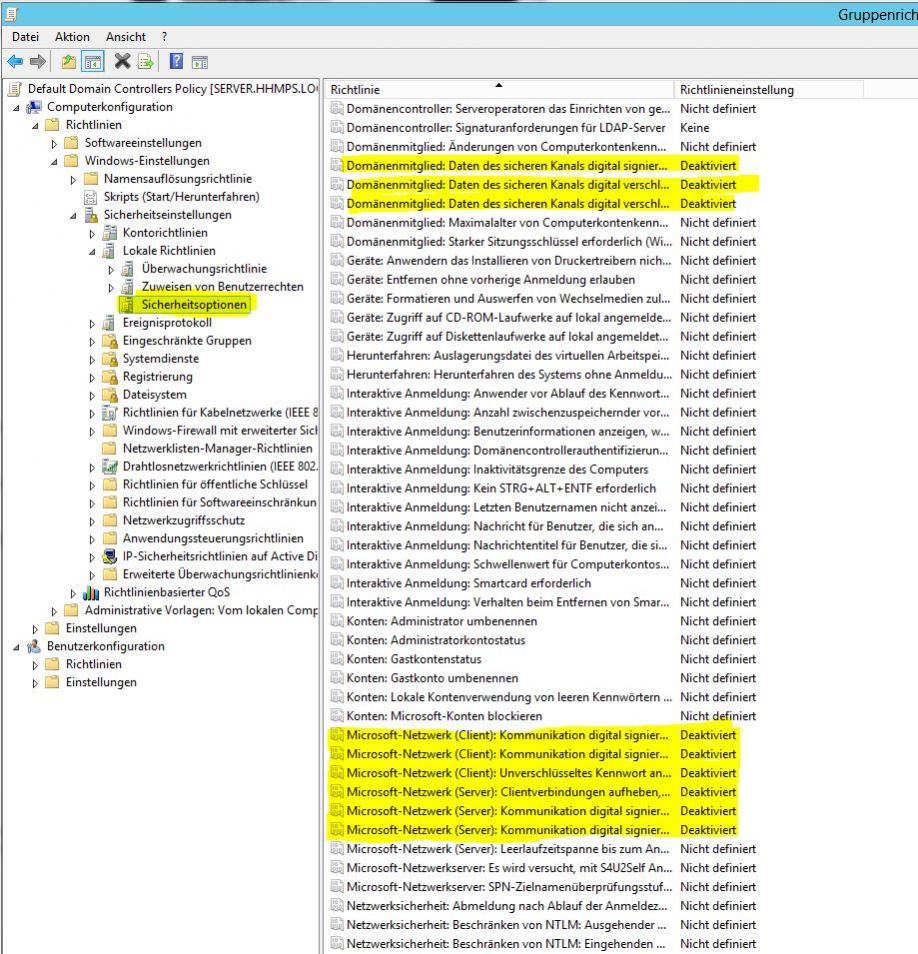Click the action pane toggle toolbar icon
The image size is (918, 954).
(200, 61)
